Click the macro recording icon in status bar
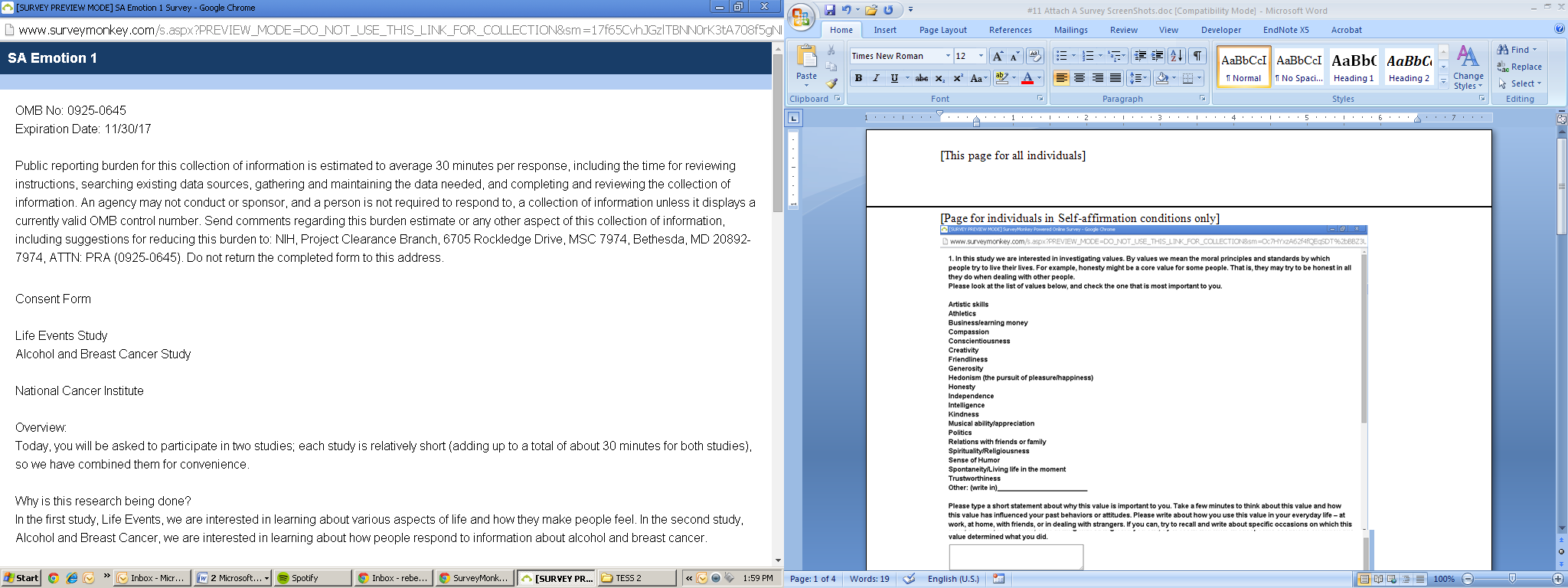The height and width of the screenshot is (588, 1568). tap(999, 579)
